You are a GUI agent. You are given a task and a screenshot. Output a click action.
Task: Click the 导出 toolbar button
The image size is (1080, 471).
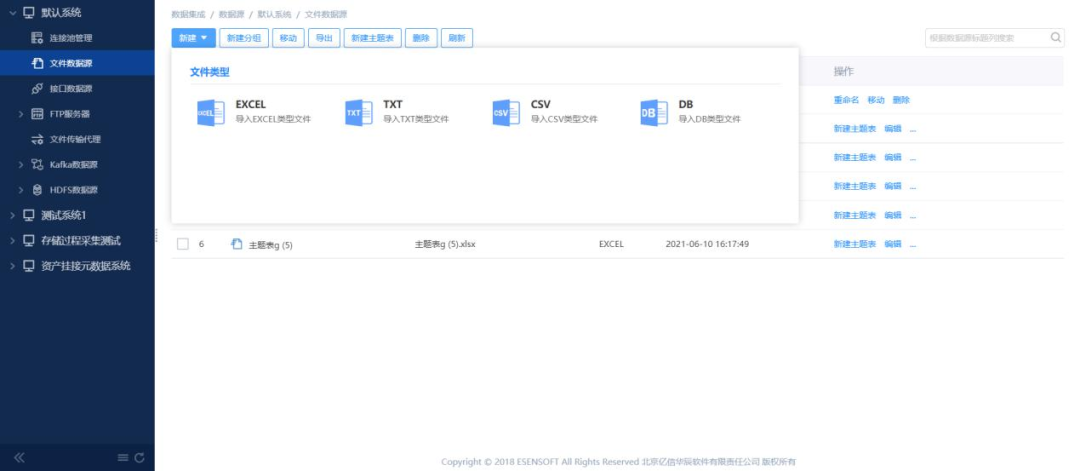coord(323,38)
